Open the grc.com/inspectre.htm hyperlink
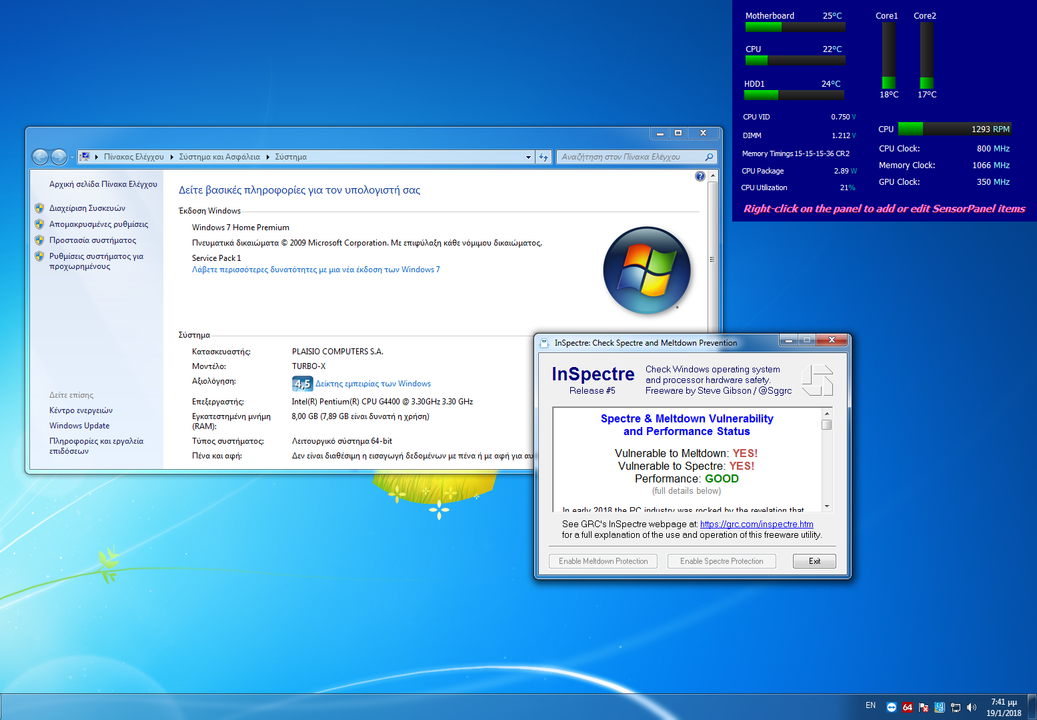Screen dimensions: 1037x720 pyautogui.click(x=757, y=524)
